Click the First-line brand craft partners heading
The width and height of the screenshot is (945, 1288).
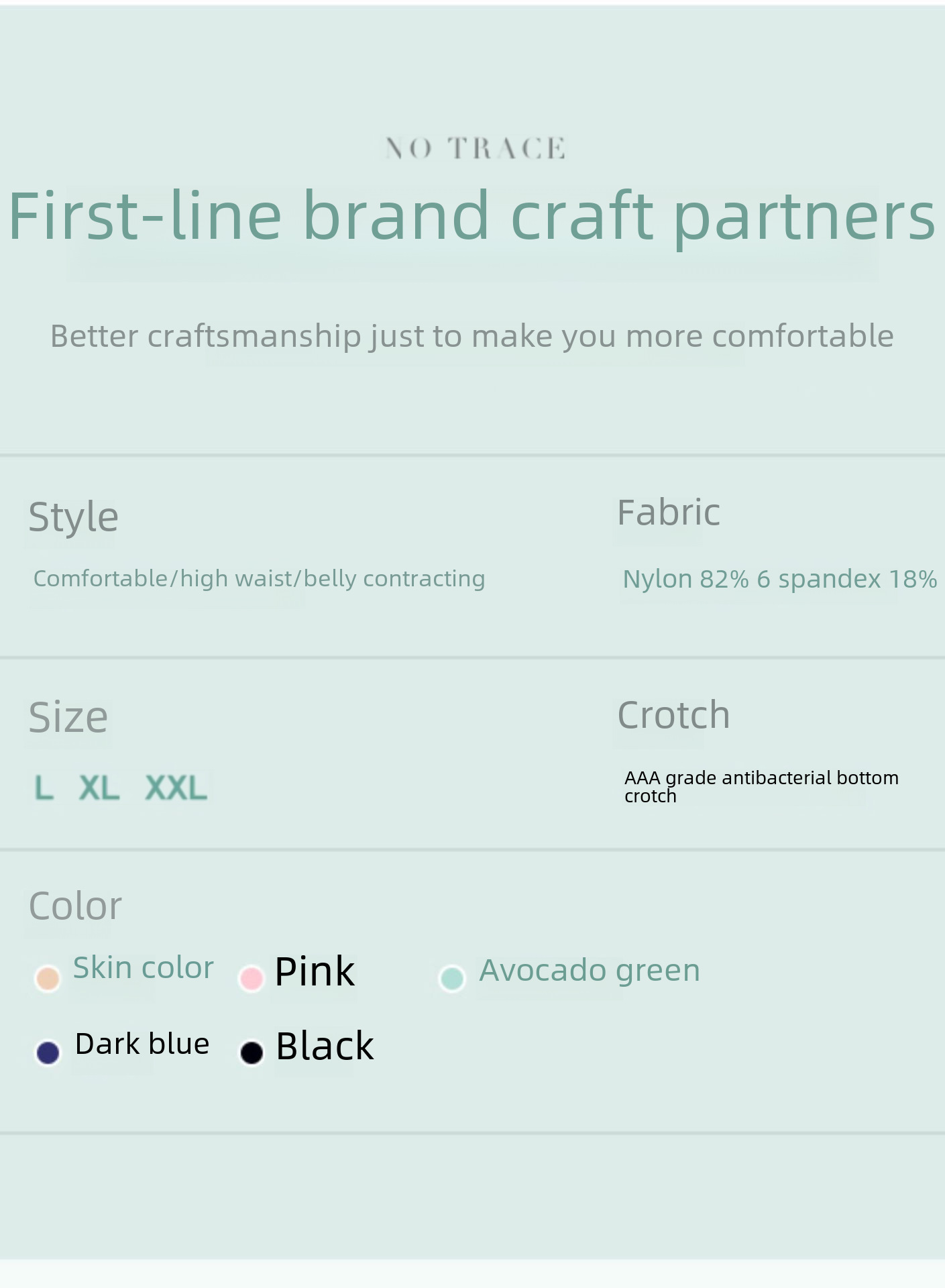[472, 216]
